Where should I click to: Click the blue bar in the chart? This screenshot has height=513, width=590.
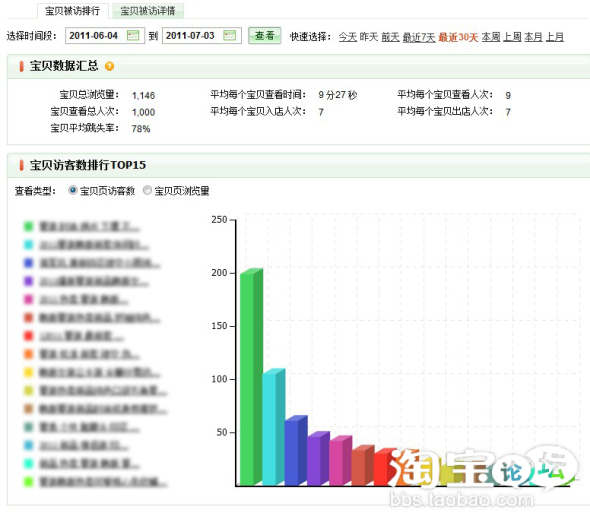[296, 451]
